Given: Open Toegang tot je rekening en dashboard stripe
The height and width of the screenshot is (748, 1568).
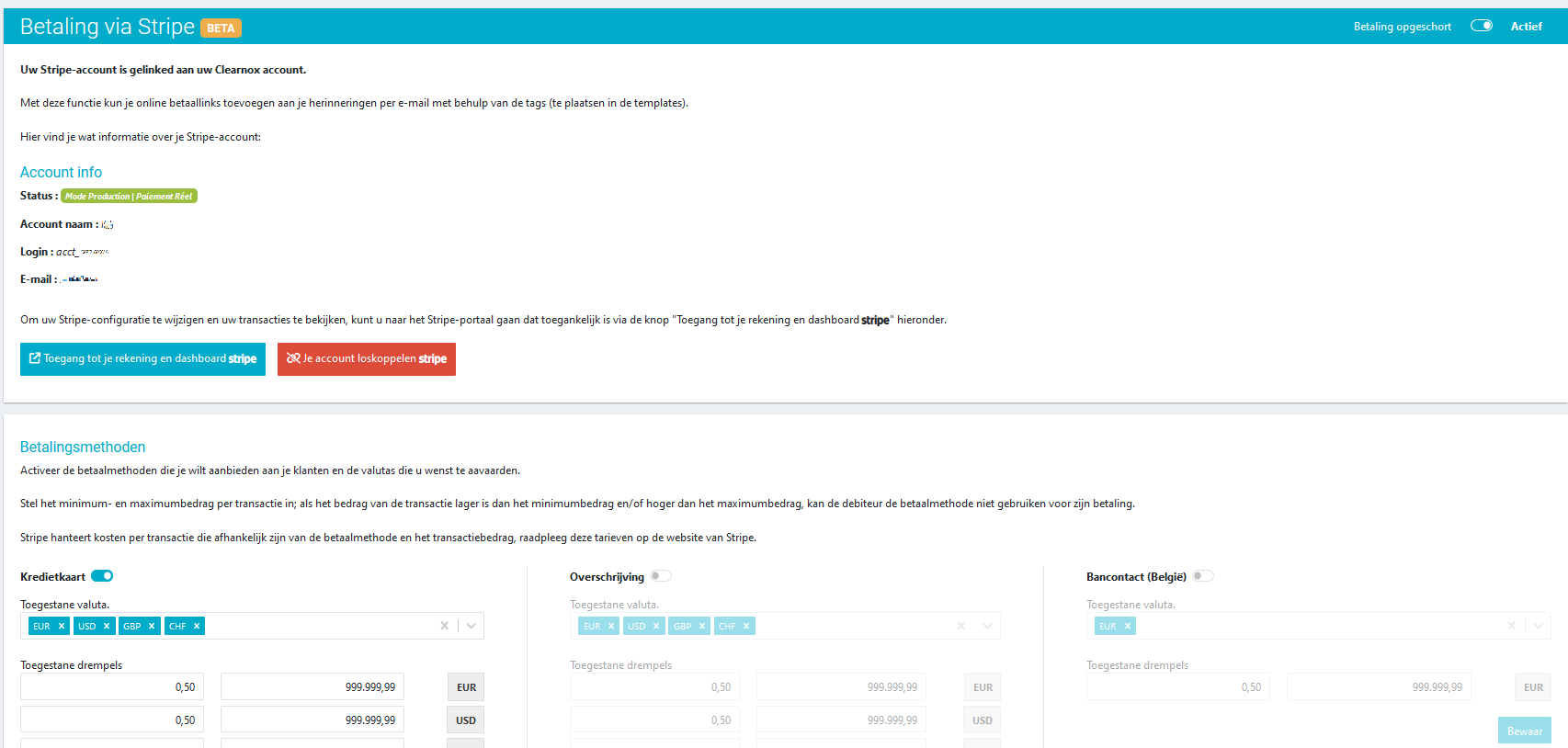Looking at the screenshot, I should [x=142, y=359].
